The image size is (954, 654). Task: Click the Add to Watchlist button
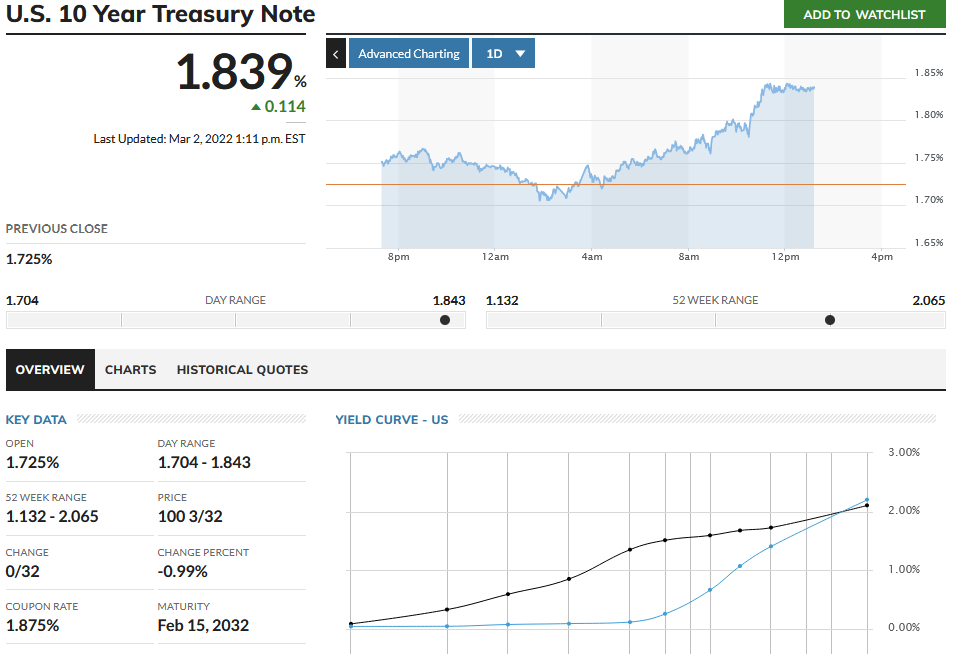(864, 14)
